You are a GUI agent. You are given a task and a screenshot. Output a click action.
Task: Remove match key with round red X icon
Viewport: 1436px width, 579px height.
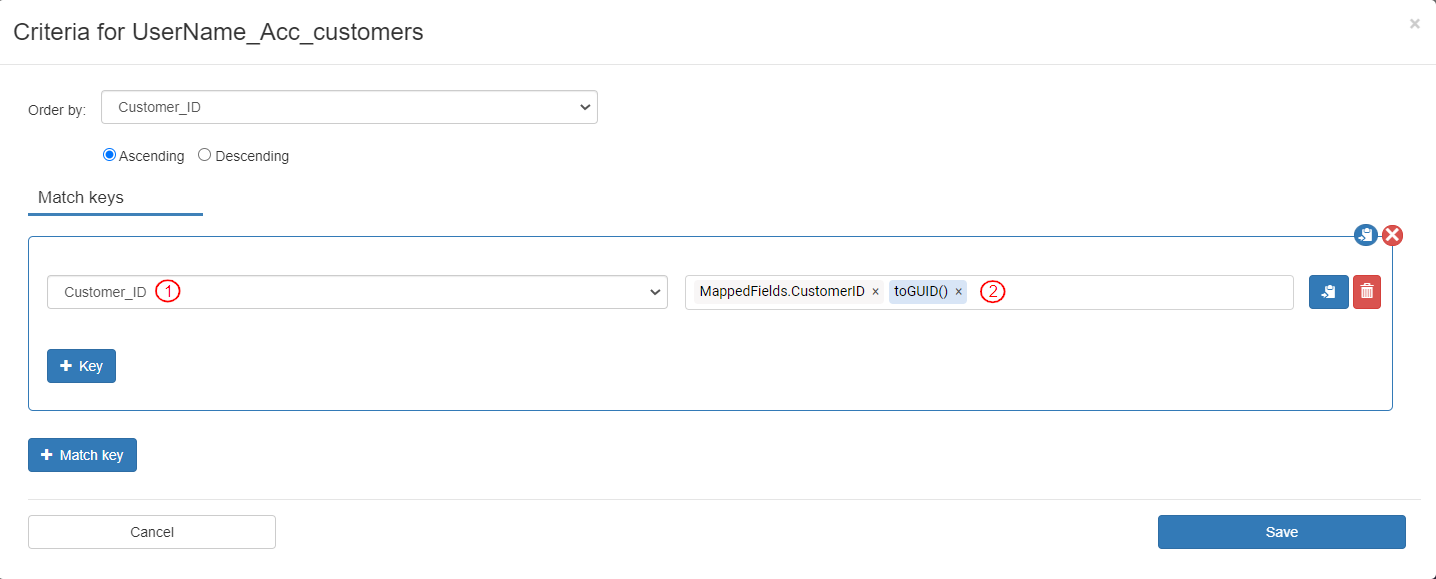[1392, 235]
